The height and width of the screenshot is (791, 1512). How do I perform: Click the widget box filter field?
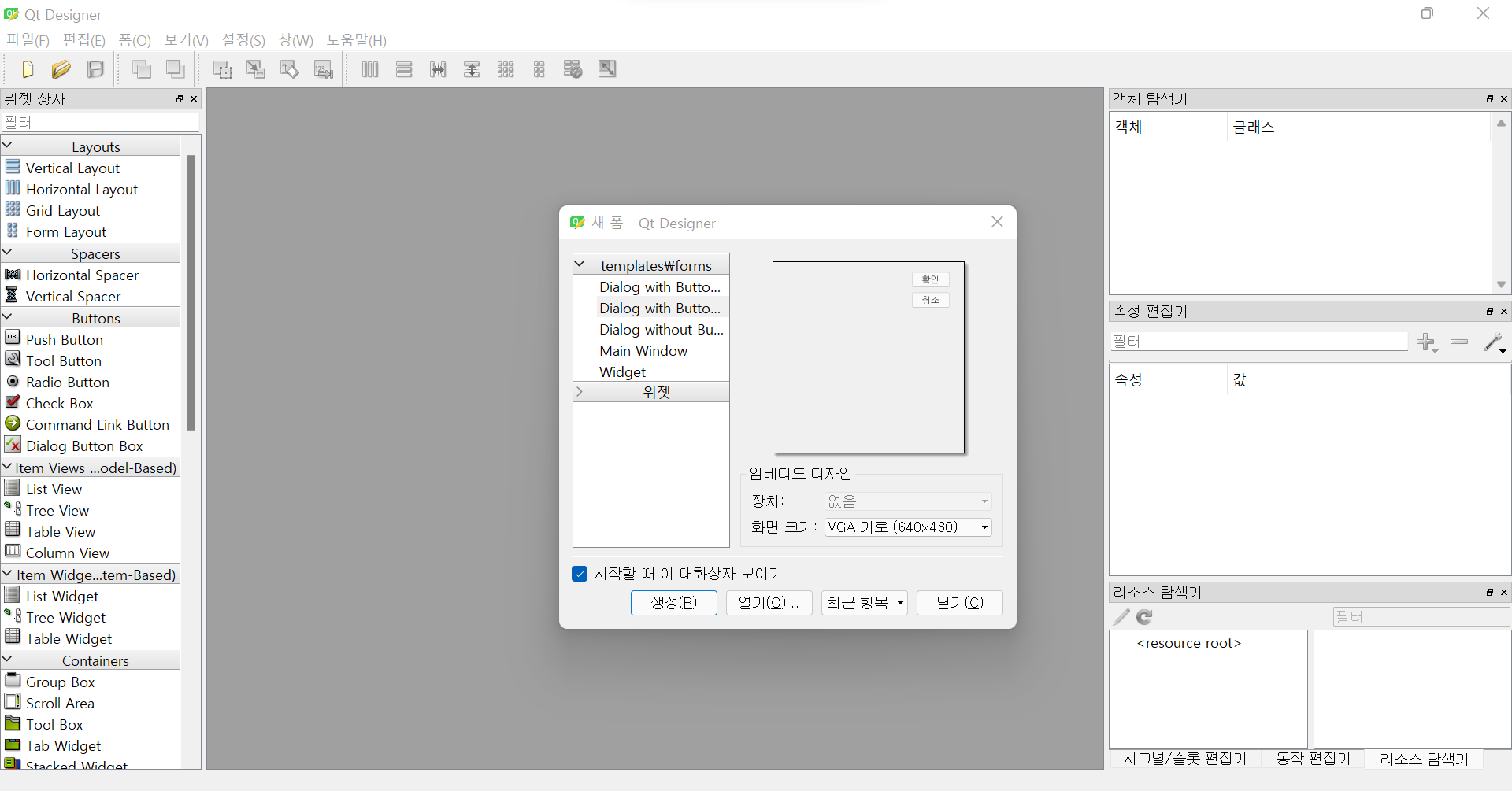click(x=101, y=123)
